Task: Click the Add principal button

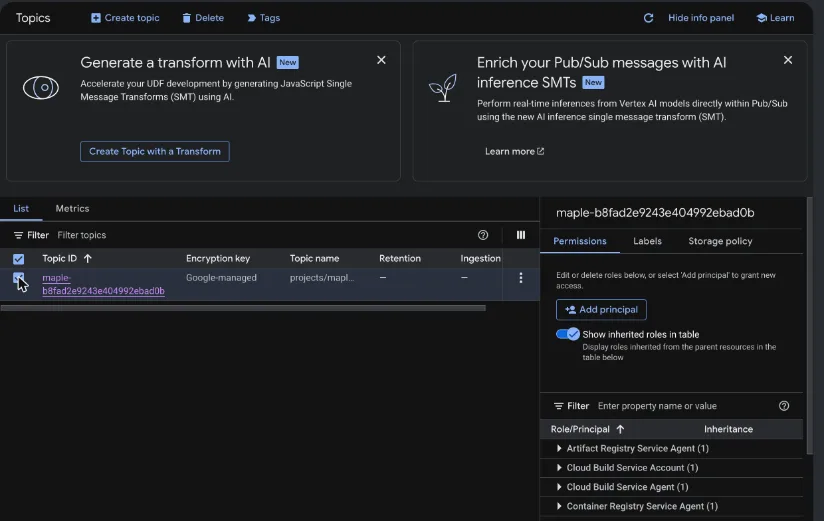Action: pyautogui.click(x=601, y=310)
